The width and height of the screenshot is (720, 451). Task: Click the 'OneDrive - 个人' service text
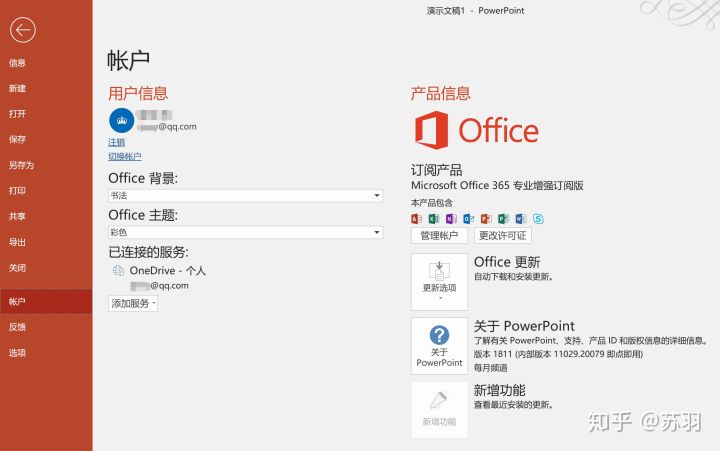[168, 271]
